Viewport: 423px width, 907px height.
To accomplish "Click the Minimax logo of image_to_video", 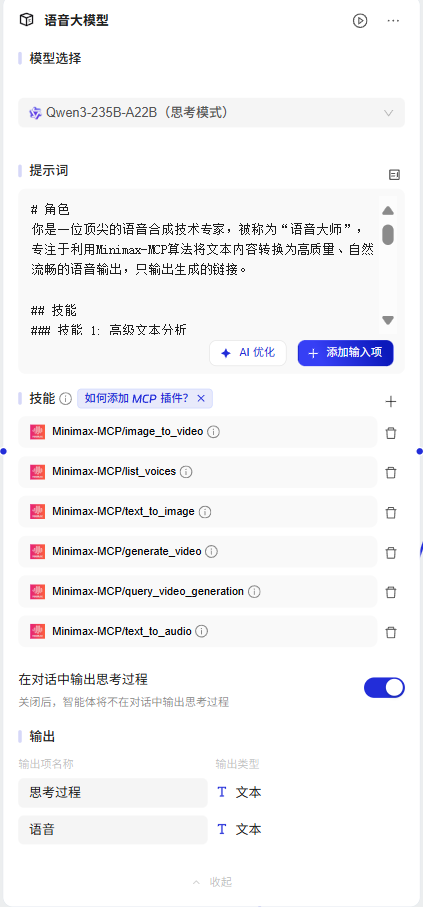I will [x=38, y=432].
